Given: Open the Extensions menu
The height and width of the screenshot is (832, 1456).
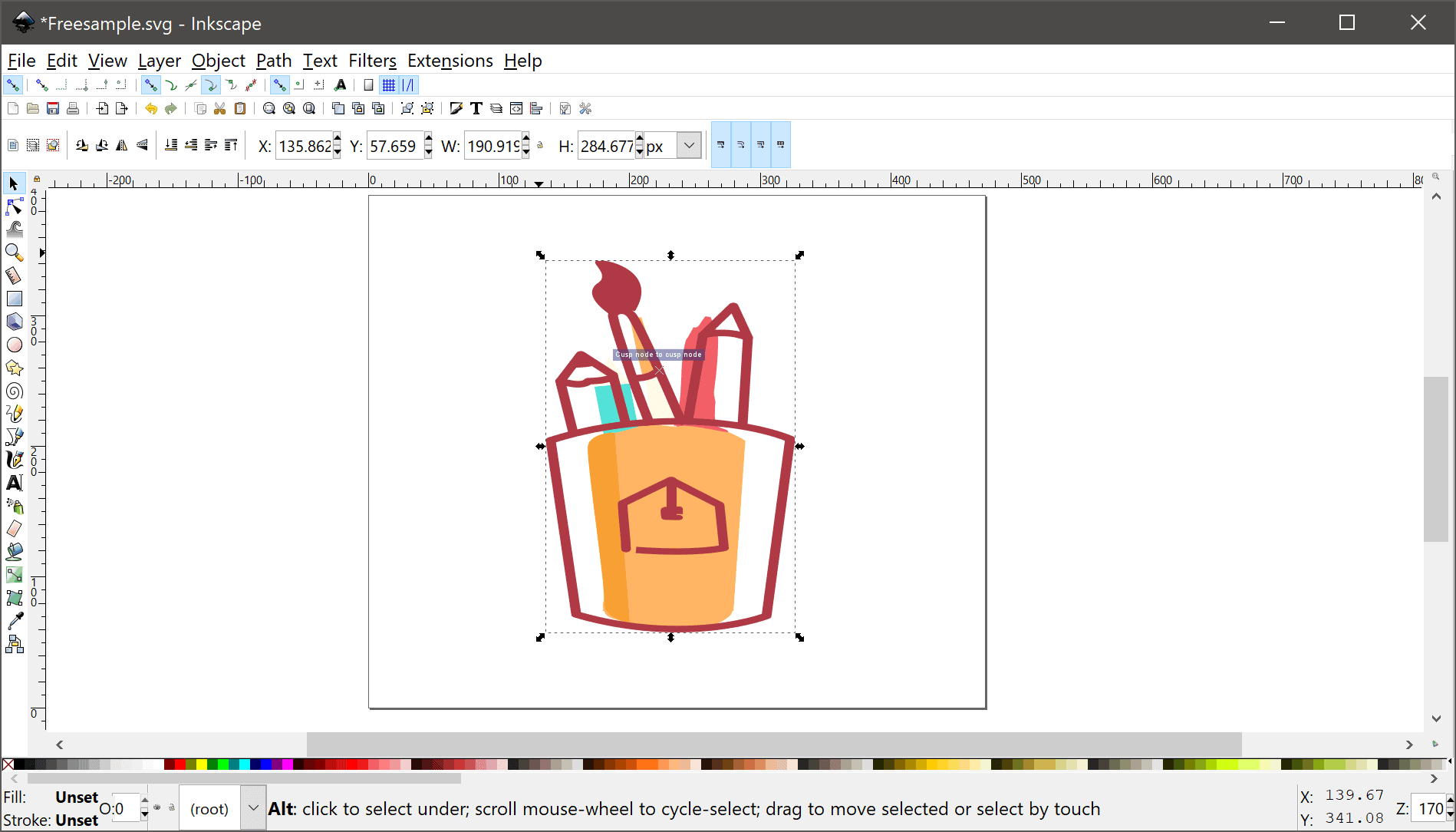Looking at the screenshot, I should (x=450, y=61).
